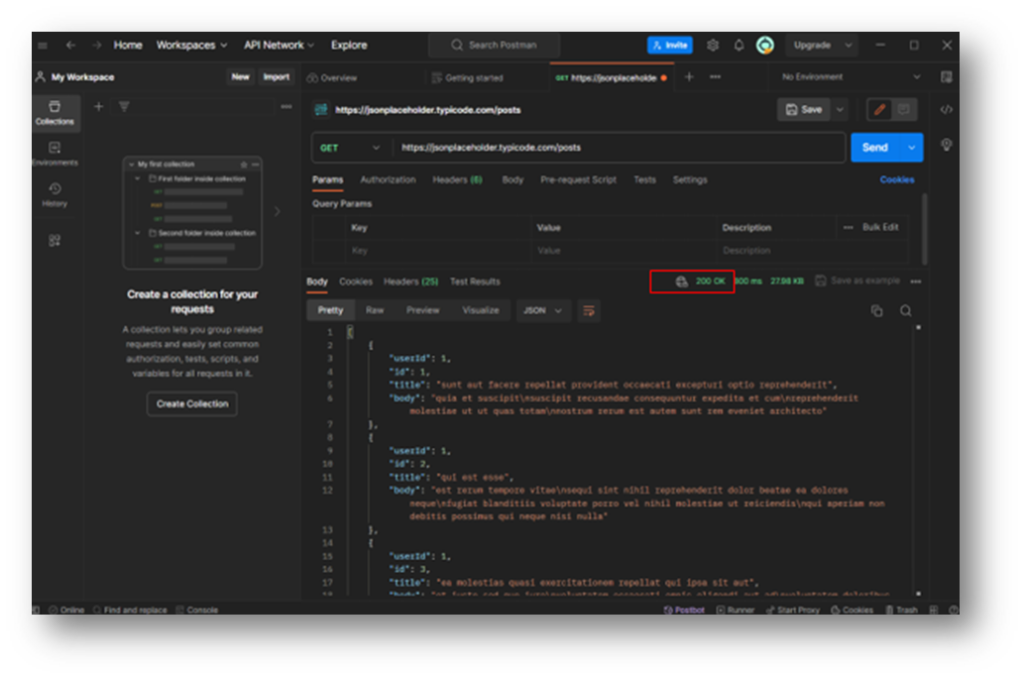Open the JSON format dropdown
The image size is (1024, 679).
[542, 311]
